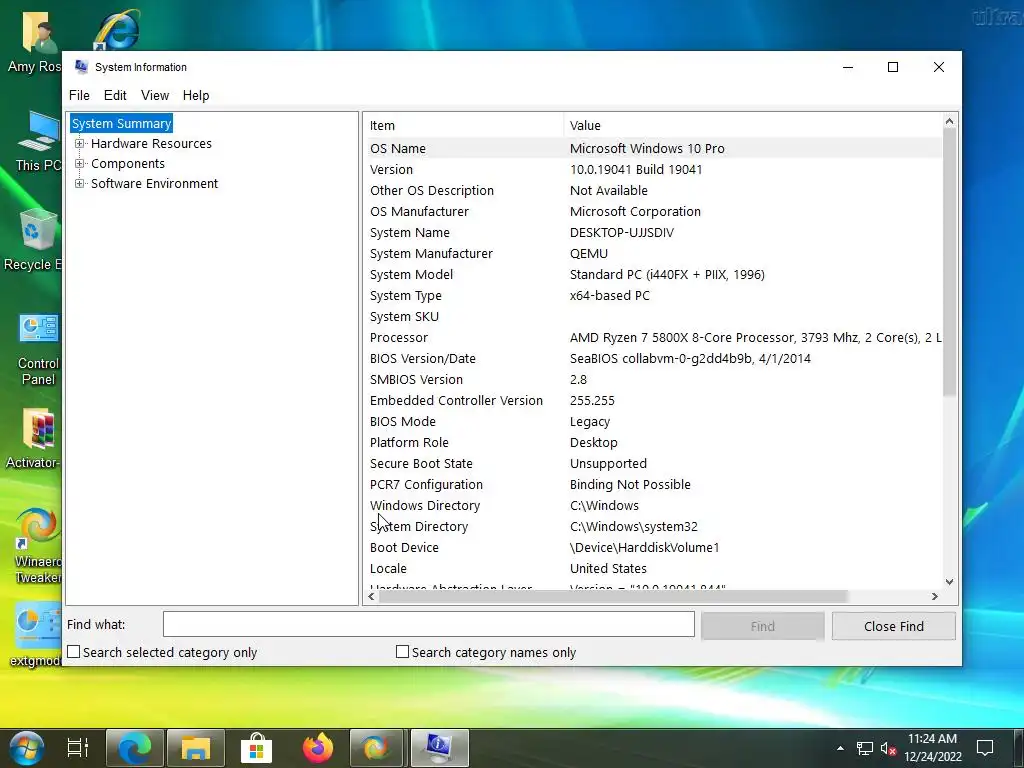Click the System Information title bar icon
Image resolution: width=1024 pixels, height=768 pixels.
point(81,67)
